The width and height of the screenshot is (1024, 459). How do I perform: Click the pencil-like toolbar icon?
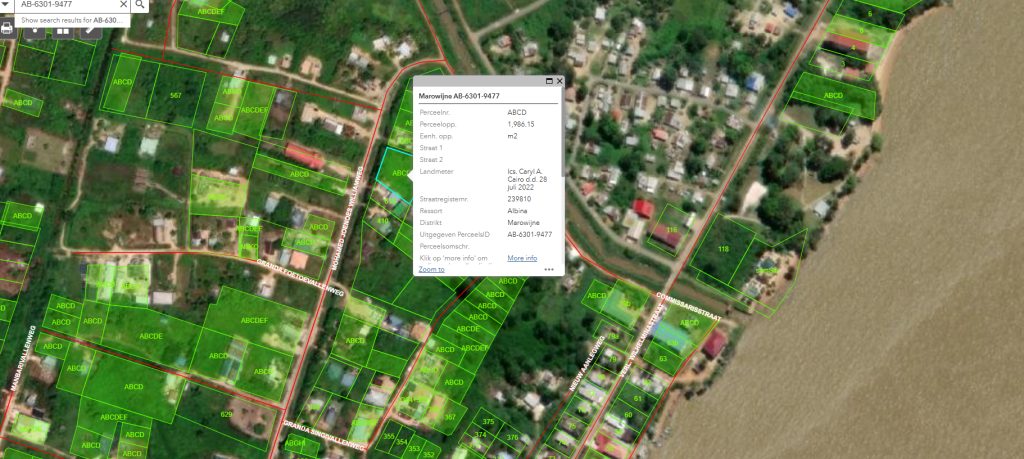click(x=91, y=30)
